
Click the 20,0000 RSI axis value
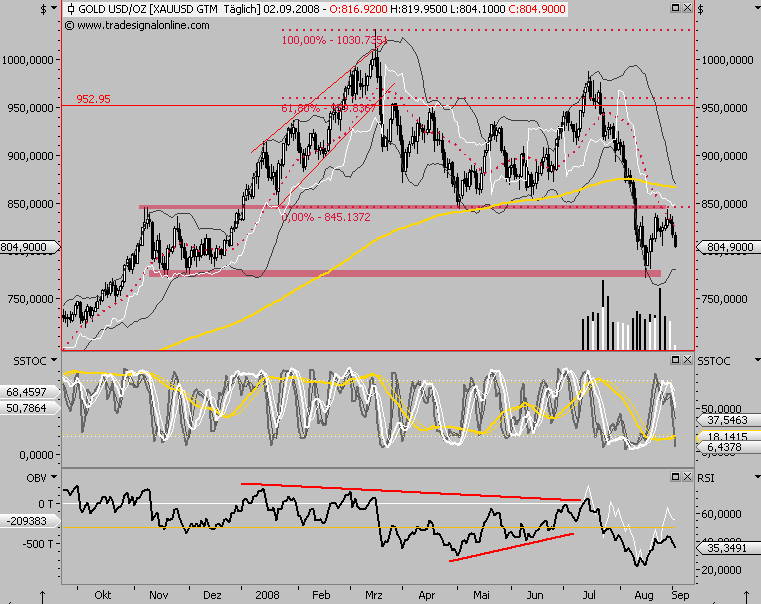tap(721, 570)
